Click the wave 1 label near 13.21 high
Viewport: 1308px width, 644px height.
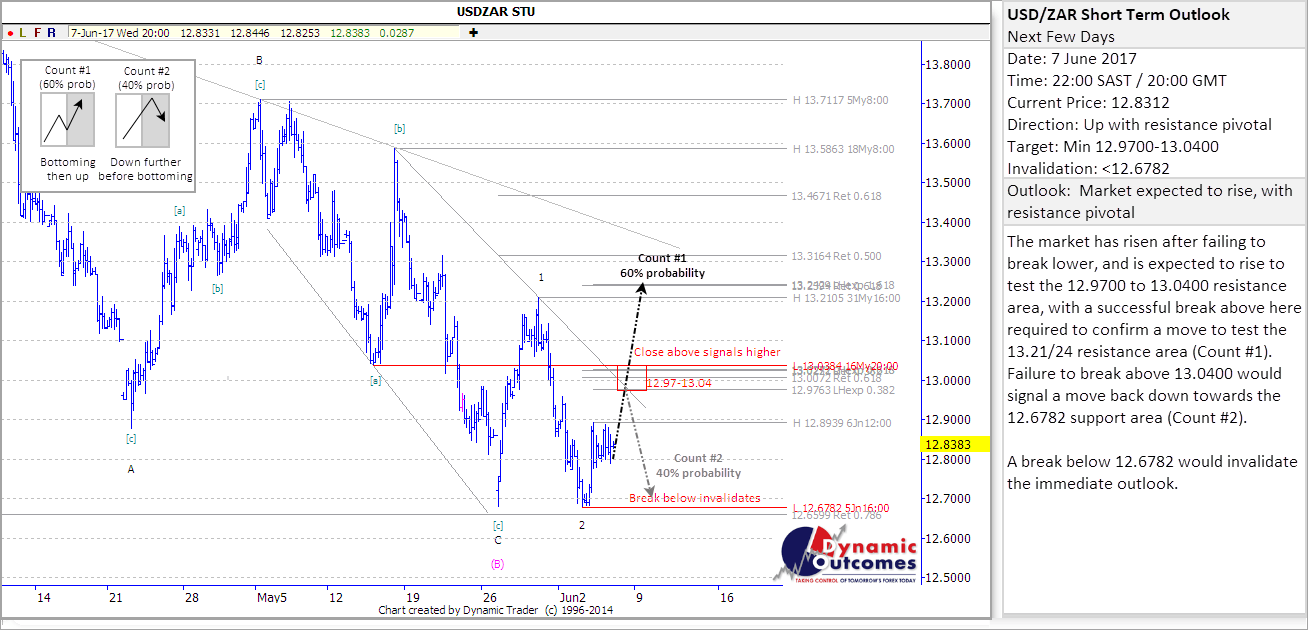click(x=541, y=277)
